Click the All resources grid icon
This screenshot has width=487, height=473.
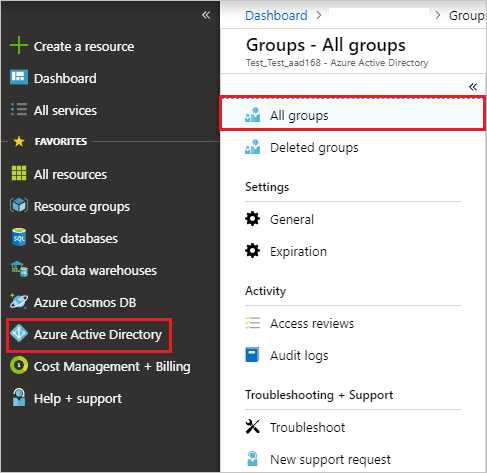coord(19,173)
